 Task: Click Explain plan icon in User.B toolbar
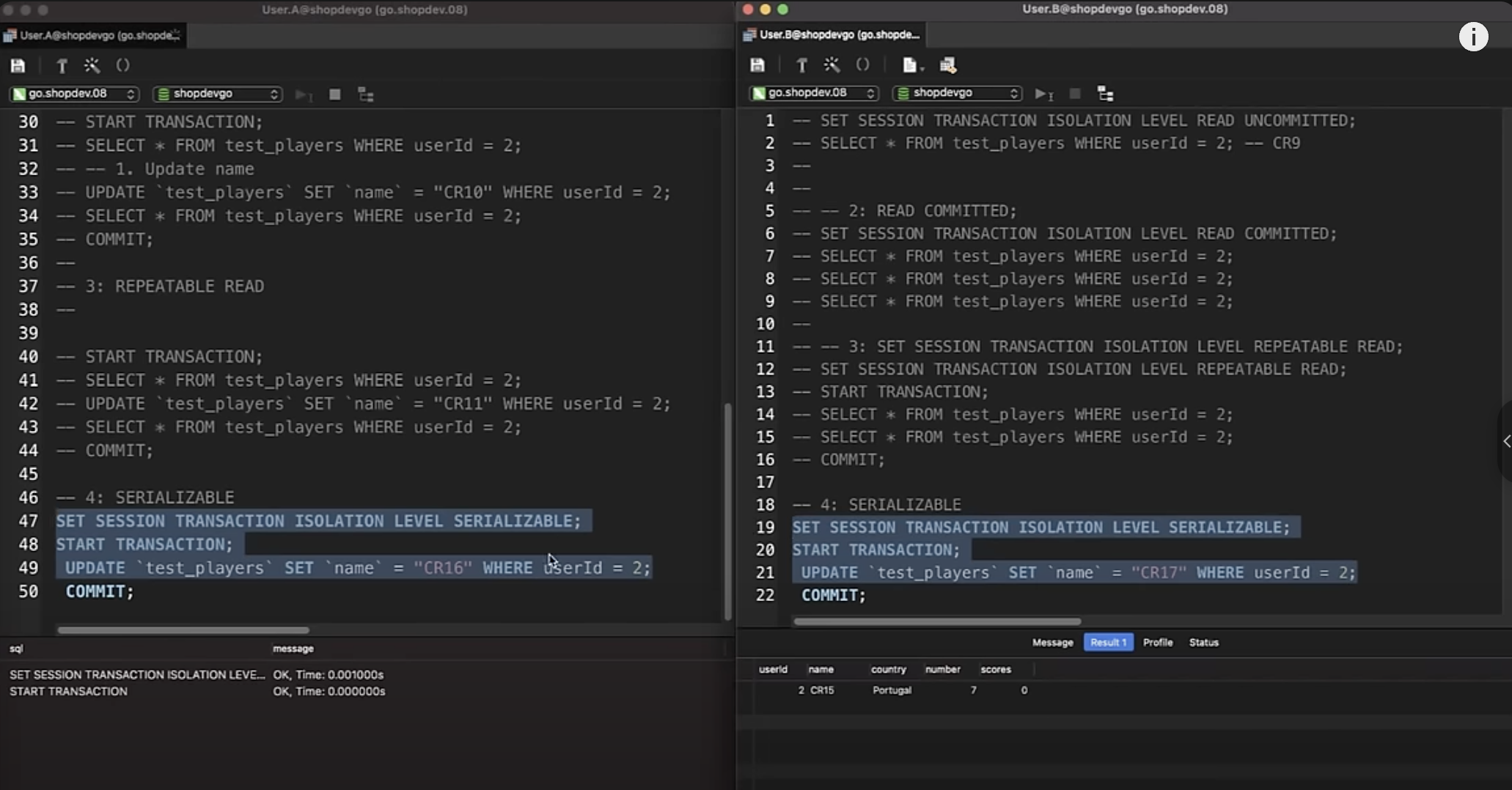click(1105, 94)
